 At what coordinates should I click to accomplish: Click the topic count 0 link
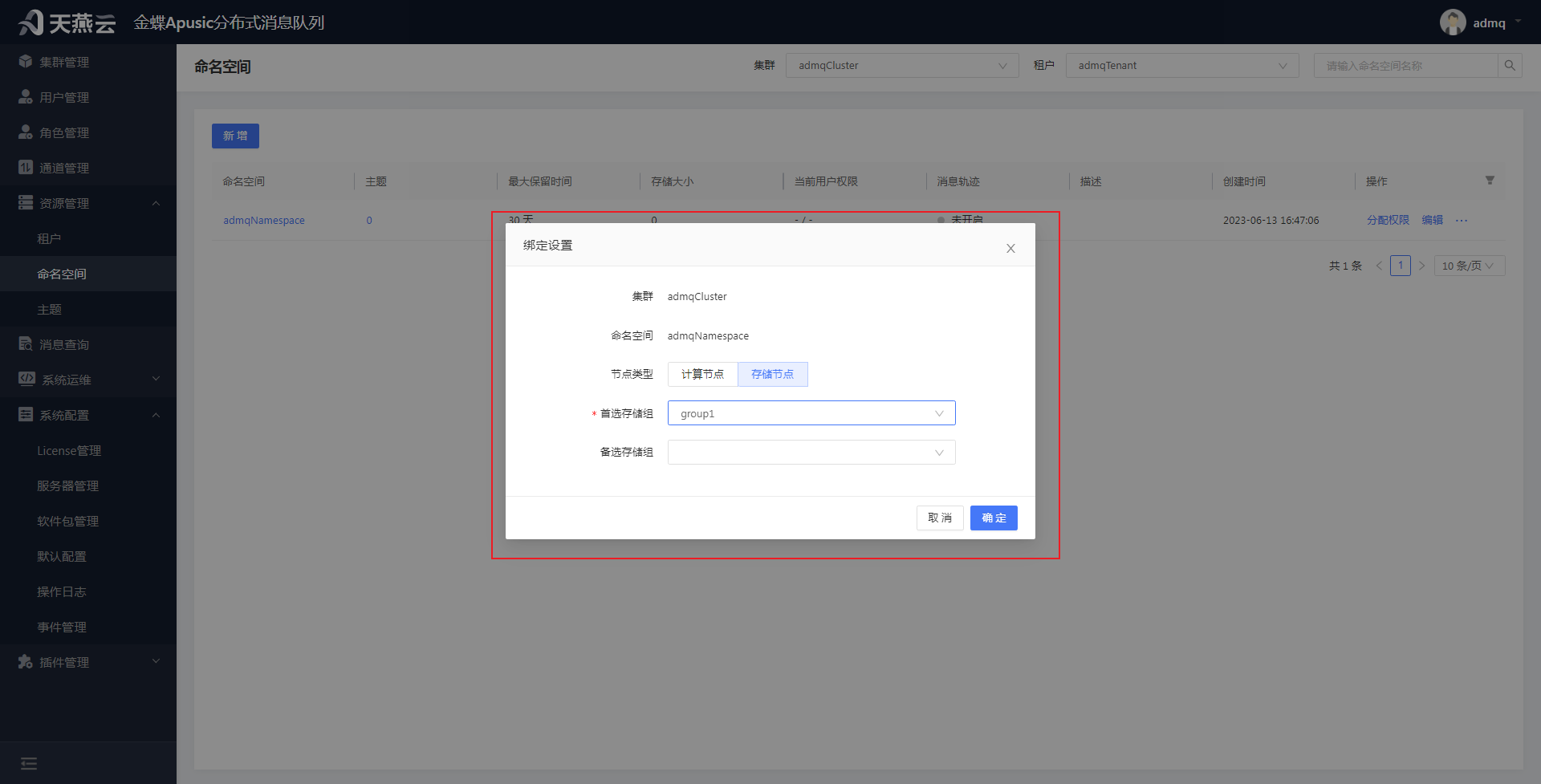point(369,221)
